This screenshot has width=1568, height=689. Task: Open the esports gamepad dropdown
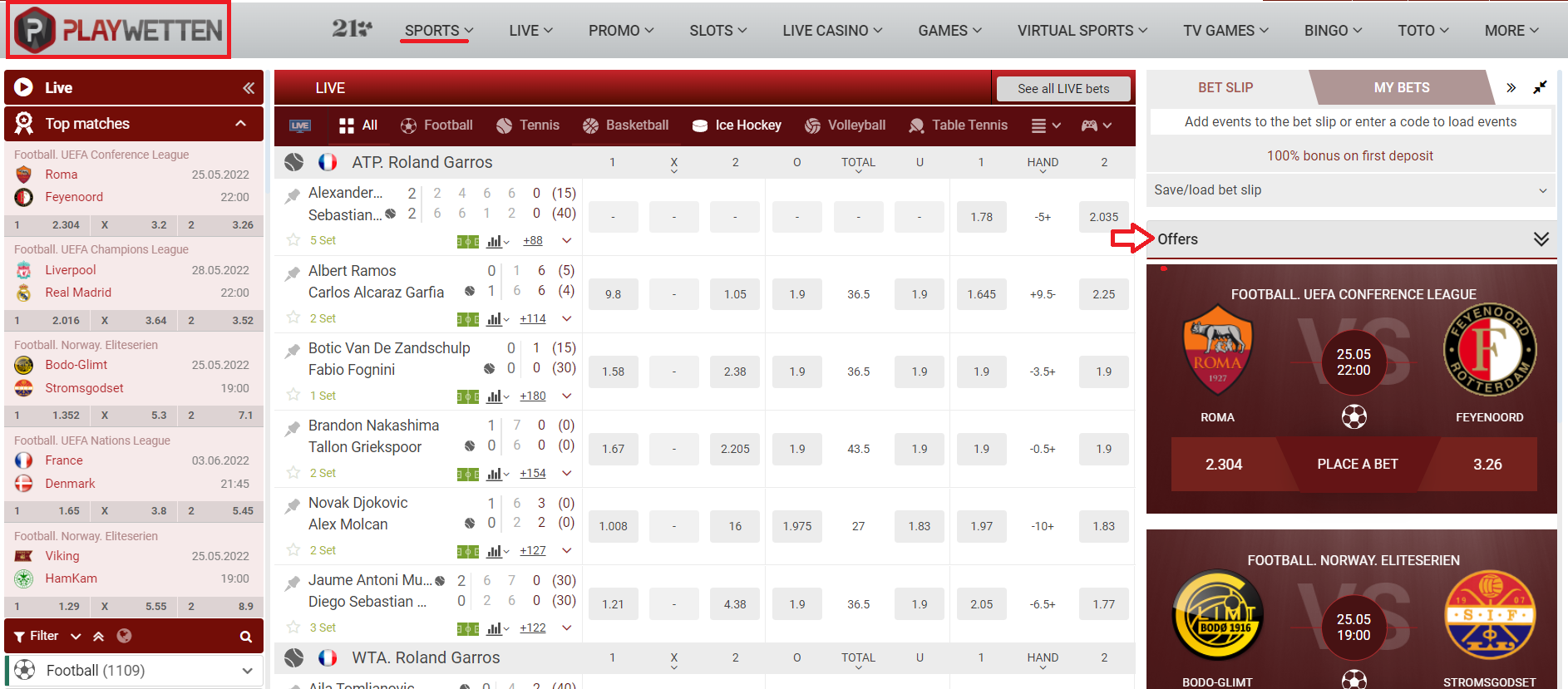(x=1096, y=125)
